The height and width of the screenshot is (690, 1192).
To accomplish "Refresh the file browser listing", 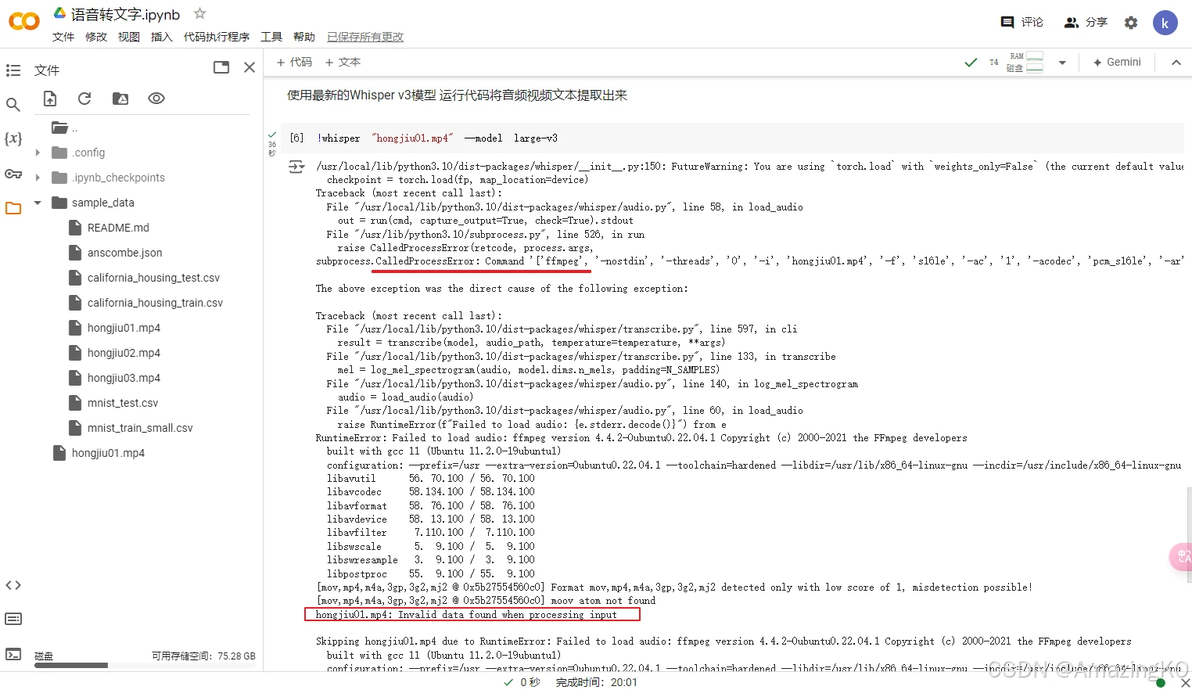I will (84, 99).
